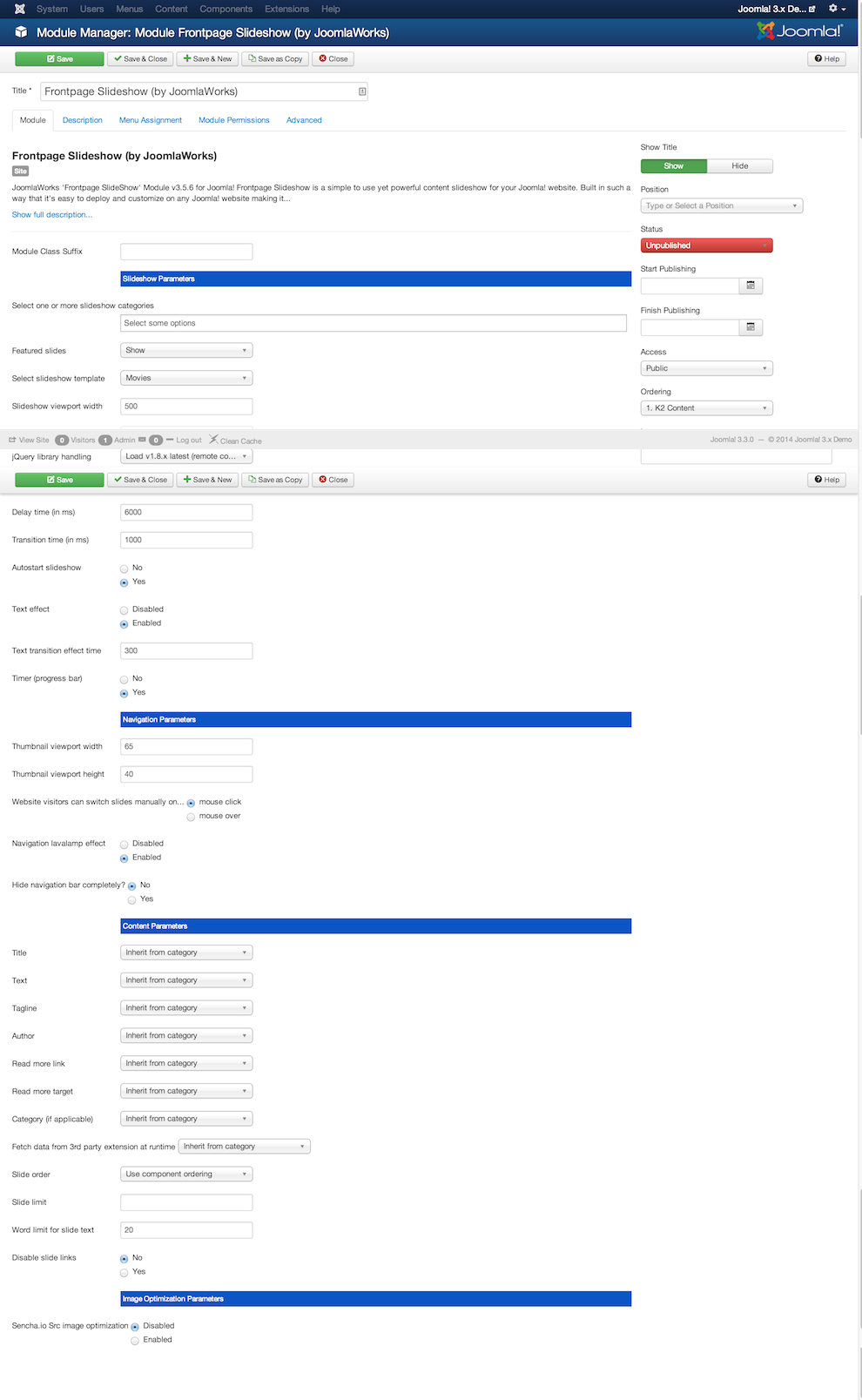Choose mouse over for switching slides

[x=191, y=817]
